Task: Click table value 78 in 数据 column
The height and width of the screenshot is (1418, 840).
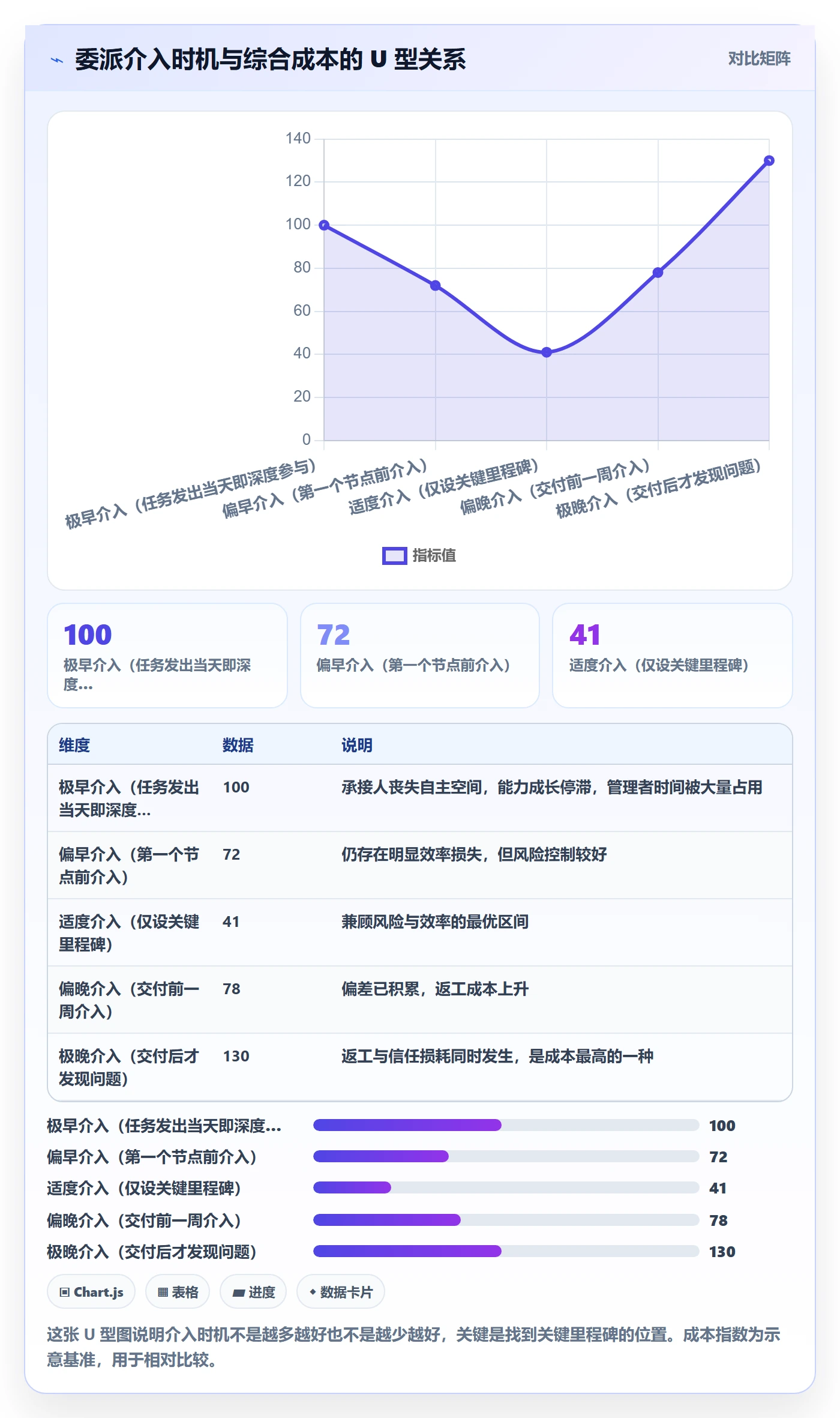Action: click(x=232, y=989)
